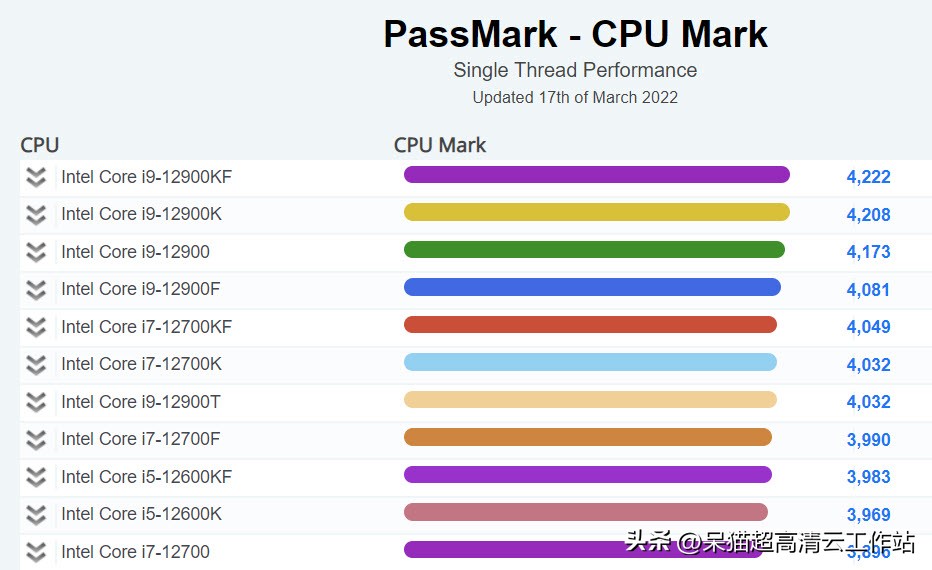Expand the Intel Core i9-12900K row chevron
Image resolution: width=932 pixels, height=570 pixels.
coord(36,214)
